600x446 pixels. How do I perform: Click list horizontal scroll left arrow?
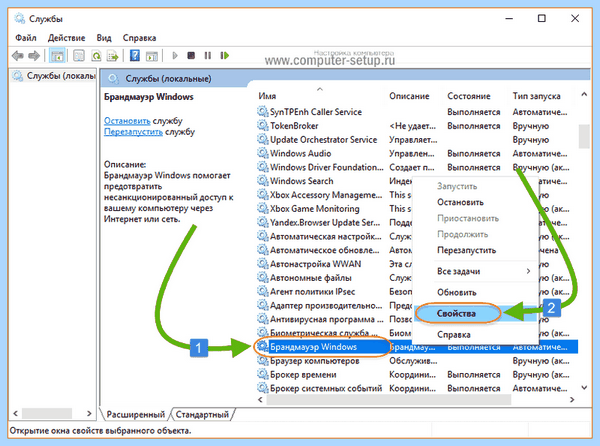pyautogui.click(x=260, y=400)
